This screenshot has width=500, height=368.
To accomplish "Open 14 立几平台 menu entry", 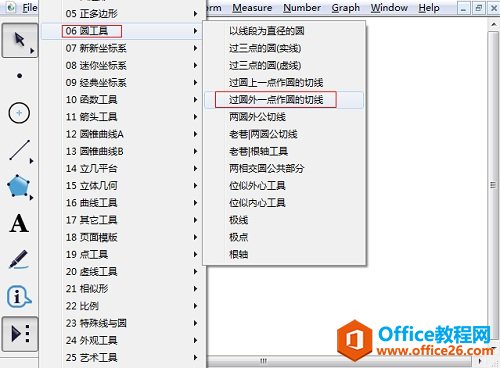I will (121, 169).
